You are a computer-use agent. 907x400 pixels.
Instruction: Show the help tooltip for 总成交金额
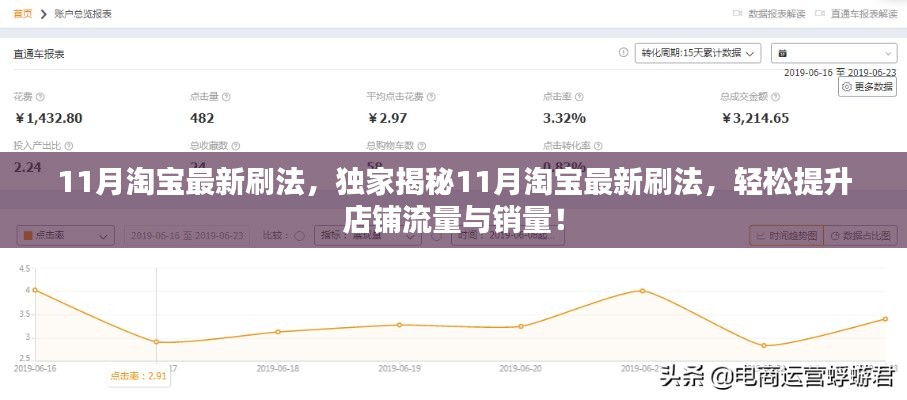tap(776, 97)
